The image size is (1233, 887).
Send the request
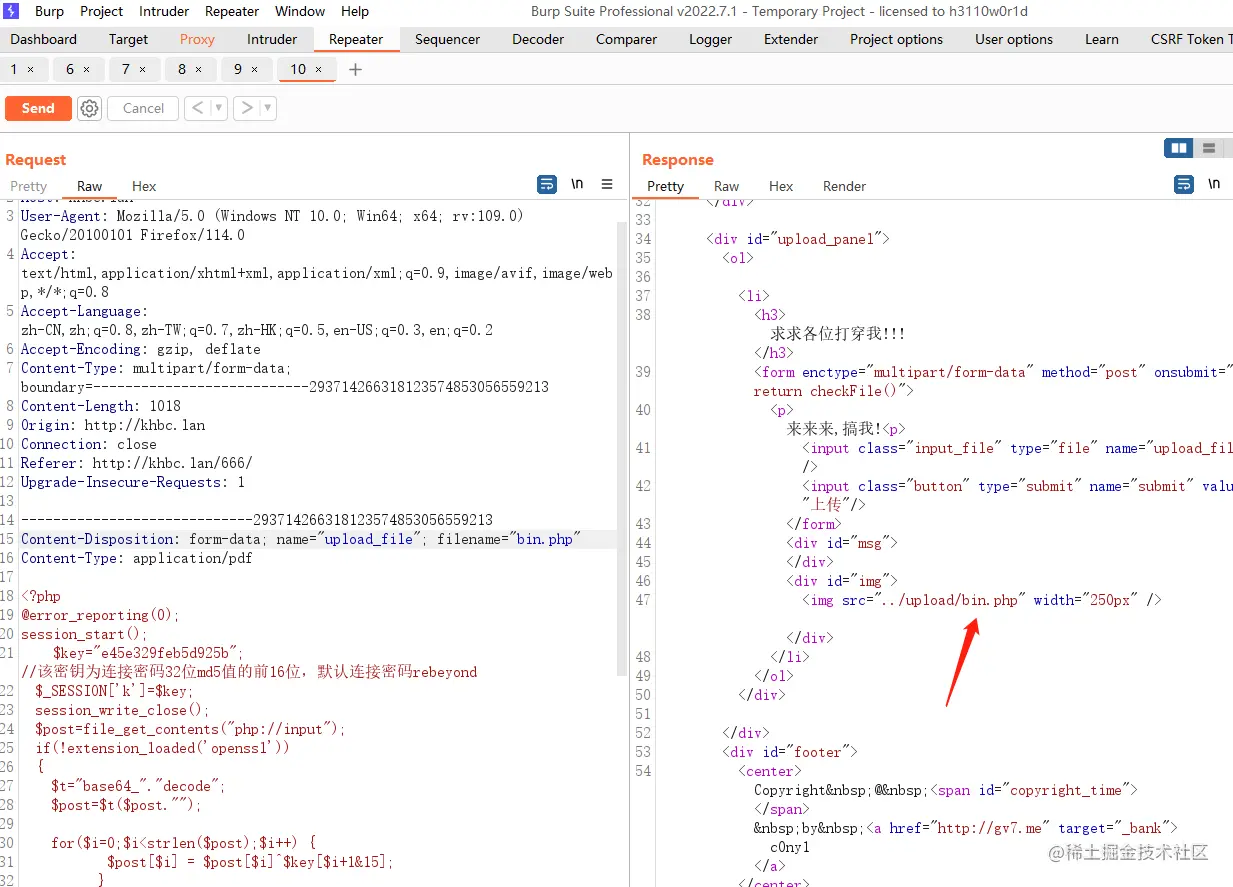38,108
